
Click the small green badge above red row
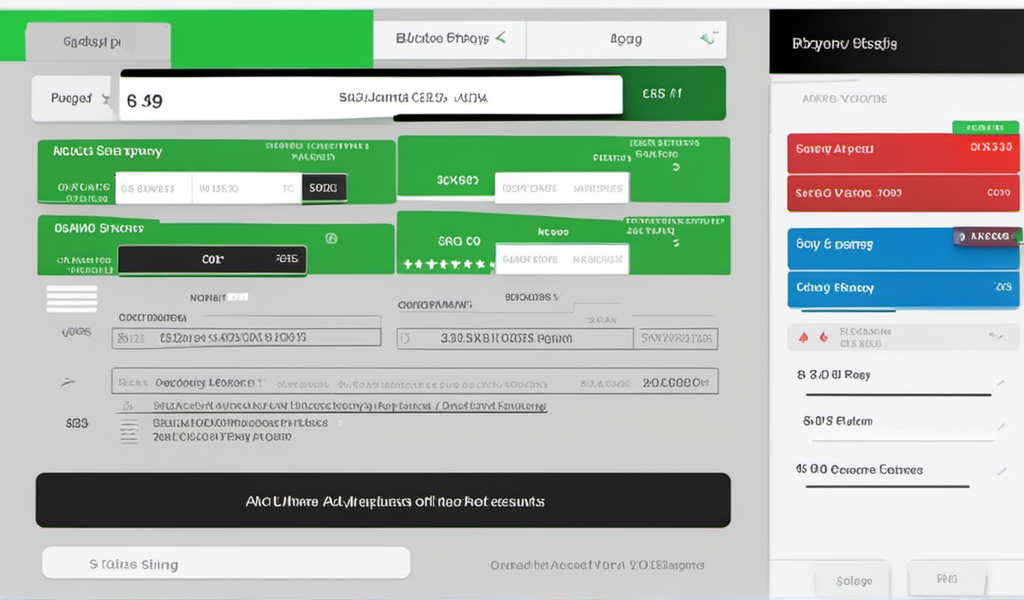pos(985,127)
